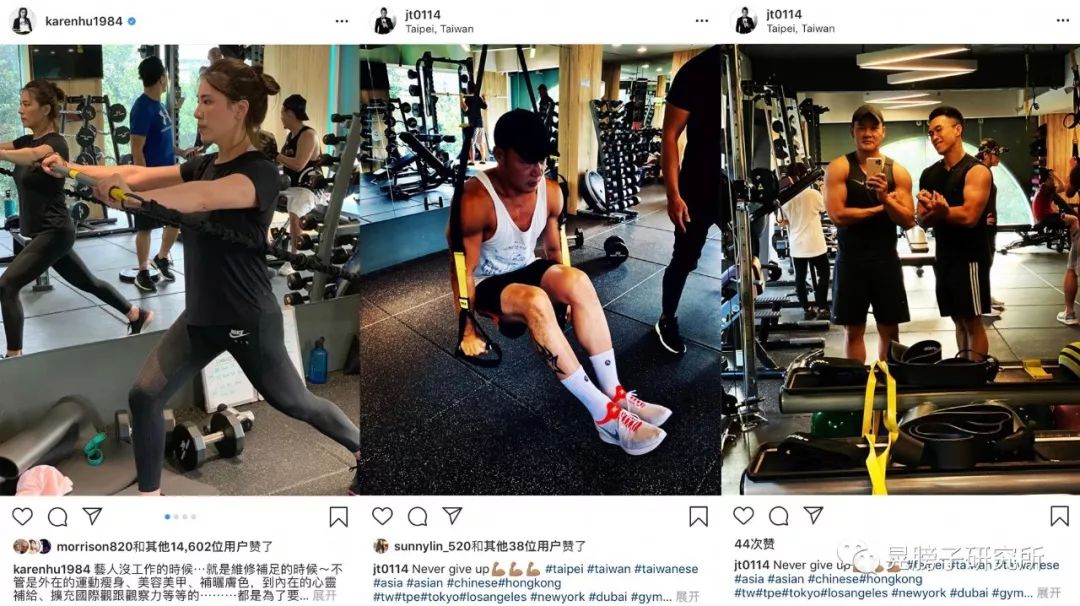Open three-dot menu on middle jt0114 post
Screen dimensions: 1080x606
(702, 21)
